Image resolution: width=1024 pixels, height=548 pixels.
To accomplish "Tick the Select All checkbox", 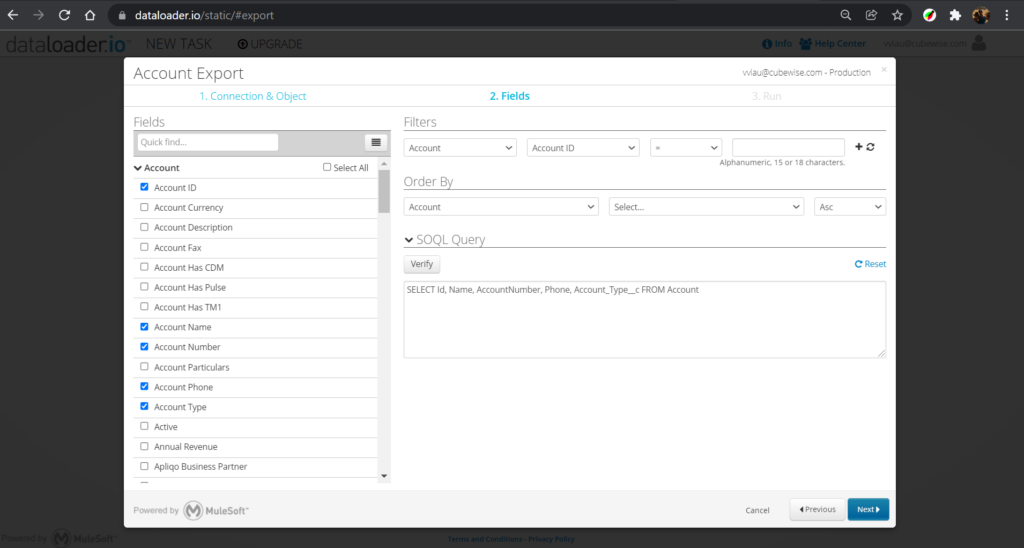I will coord(327,168).
